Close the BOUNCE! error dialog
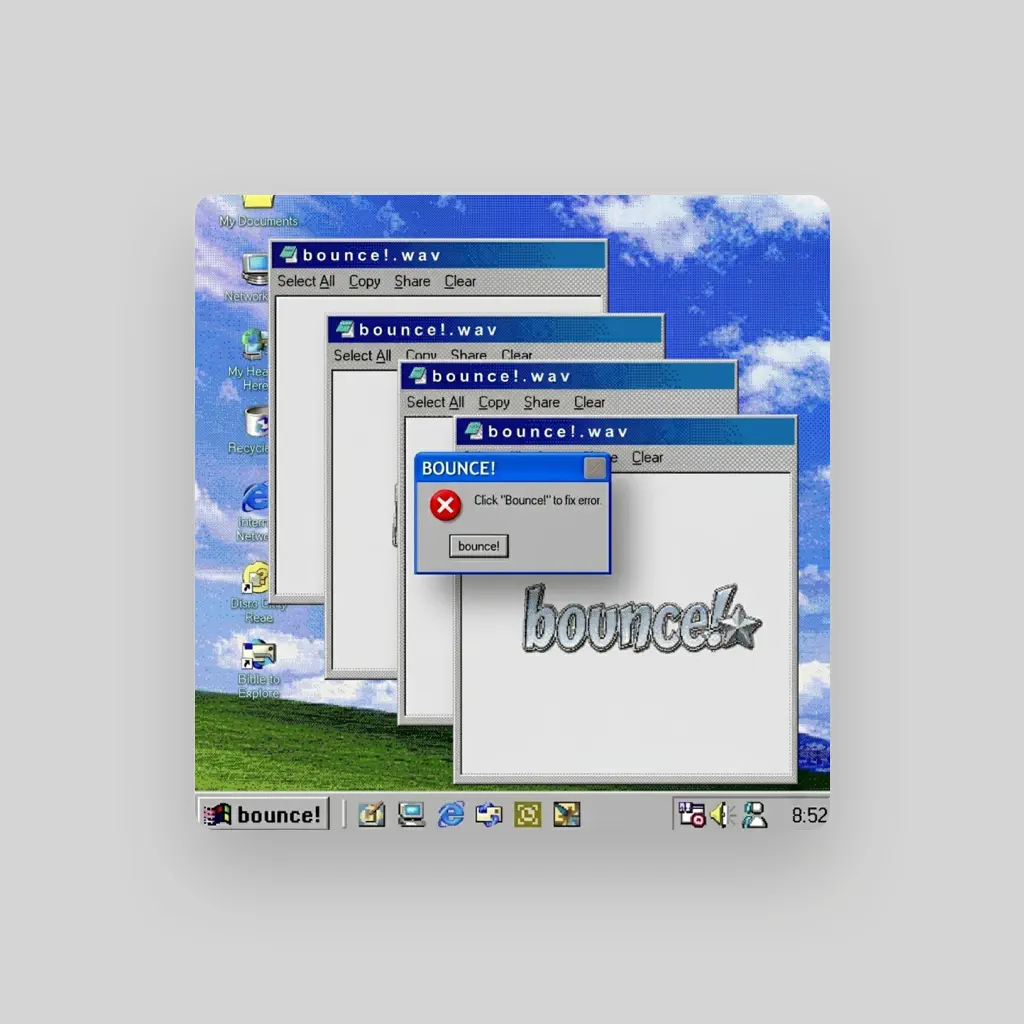1024x1024 pixels. pos(594,468)
